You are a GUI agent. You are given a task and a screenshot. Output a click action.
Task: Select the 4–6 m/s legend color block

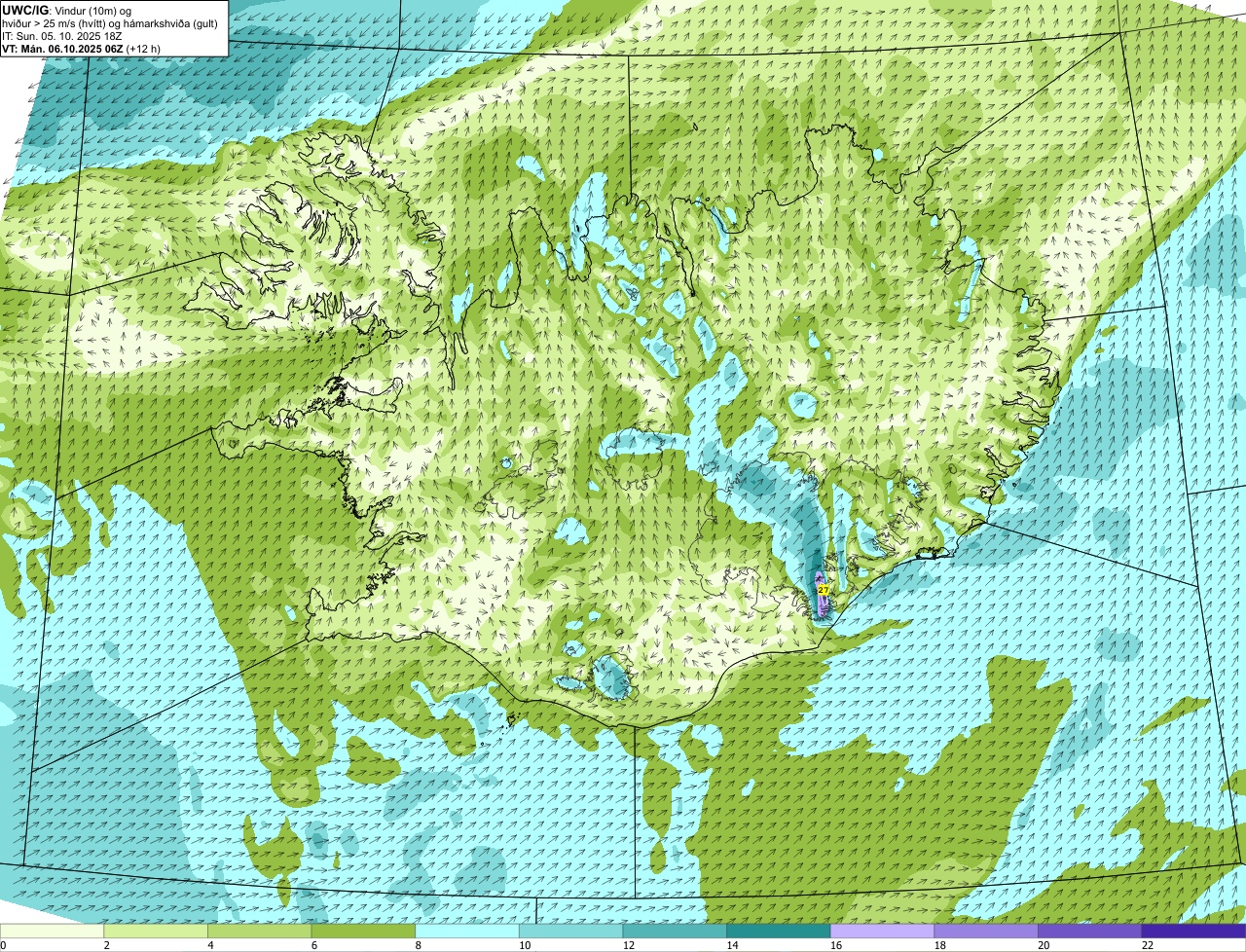259,931
